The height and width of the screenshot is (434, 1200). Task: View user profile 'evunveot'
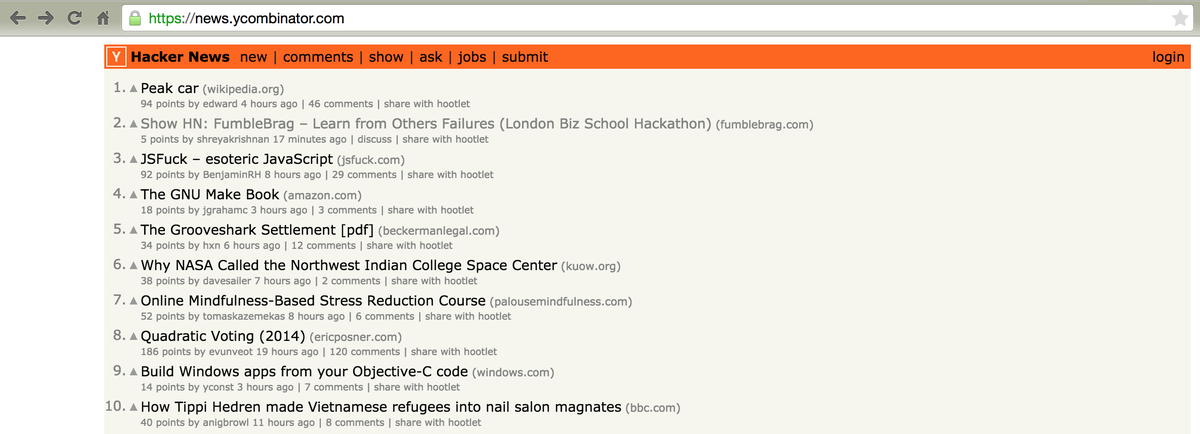(x=231, y=352)
